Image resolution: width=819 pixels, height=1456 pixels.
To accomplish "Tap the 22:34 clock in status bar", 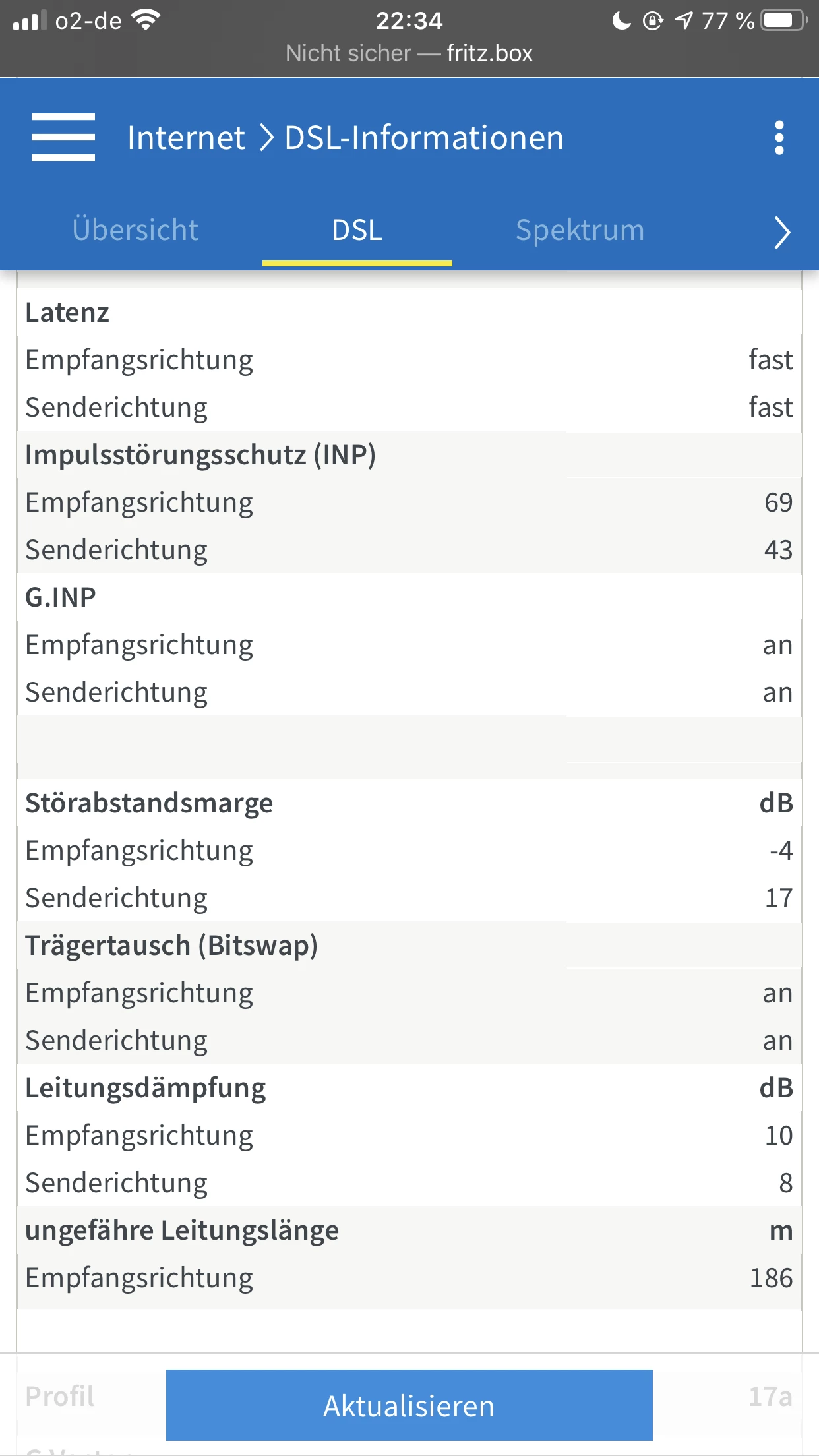I will (409, 21).
